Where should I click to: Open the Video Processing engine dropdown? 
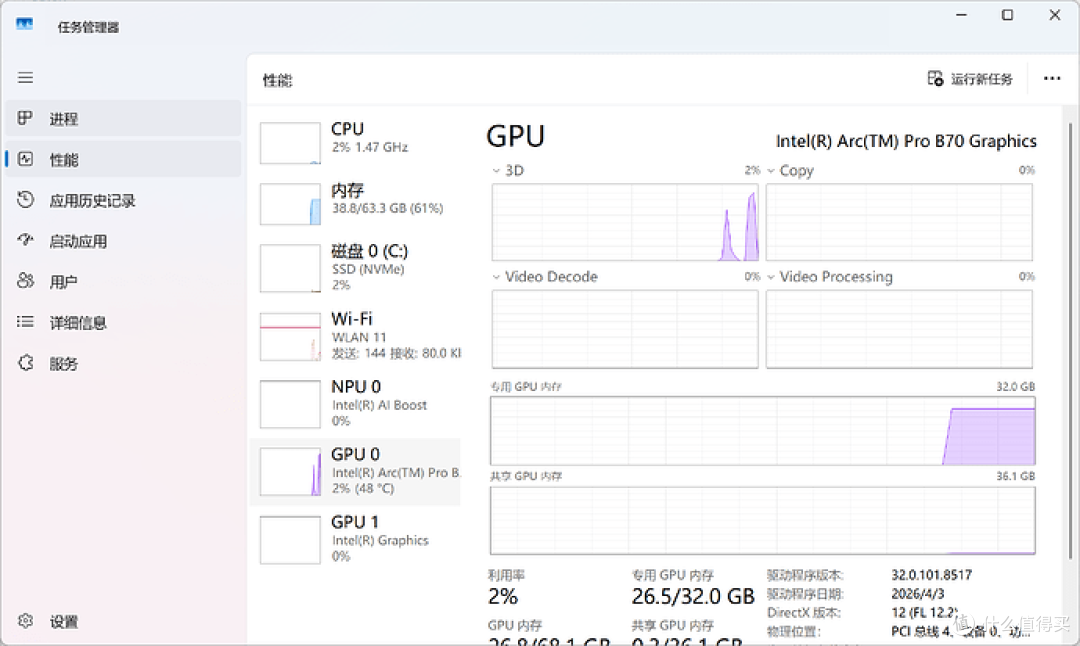(x=771, y=277)
